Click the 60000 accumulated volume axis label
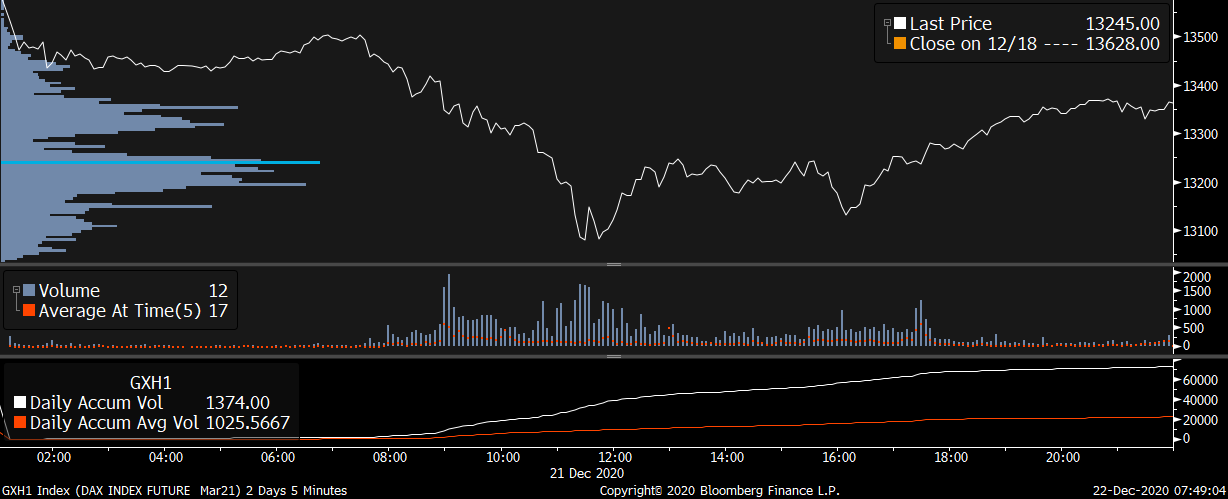 (1200, 381)
